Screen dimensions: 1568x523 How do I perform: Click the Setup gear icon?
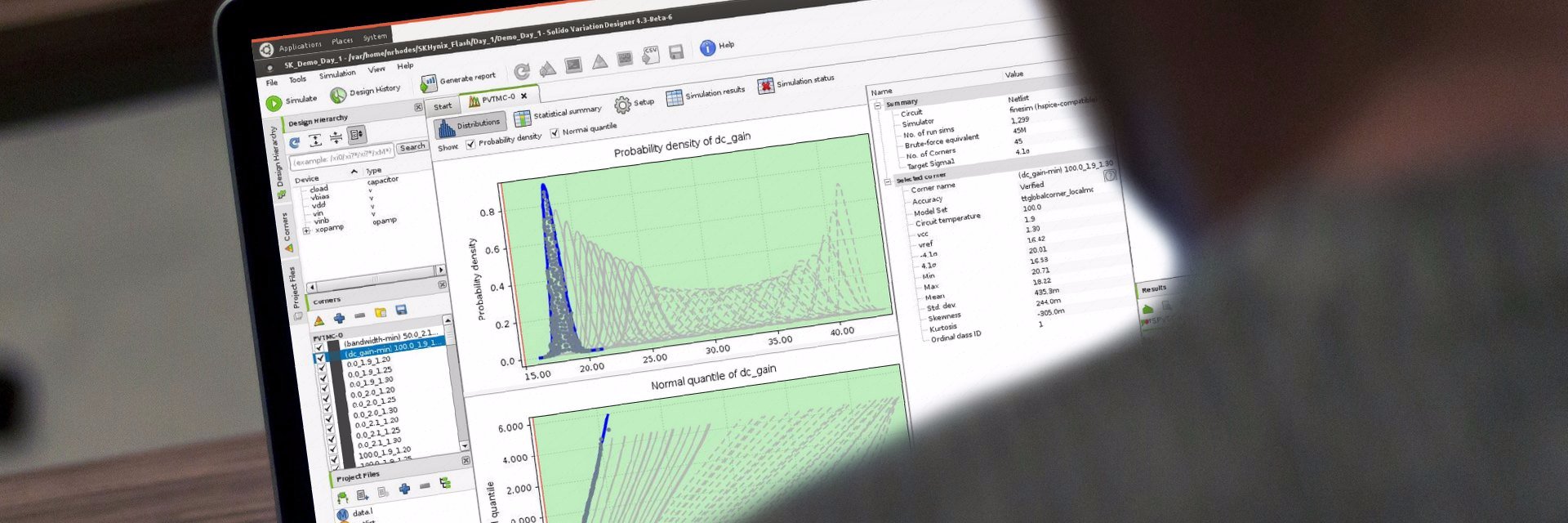[x=622, y=105]
